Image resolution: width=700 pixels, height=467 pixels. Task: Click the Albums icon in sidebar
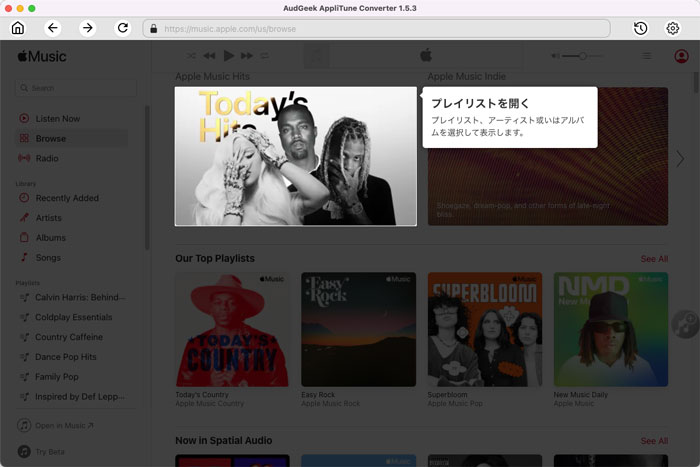[24, 238]
